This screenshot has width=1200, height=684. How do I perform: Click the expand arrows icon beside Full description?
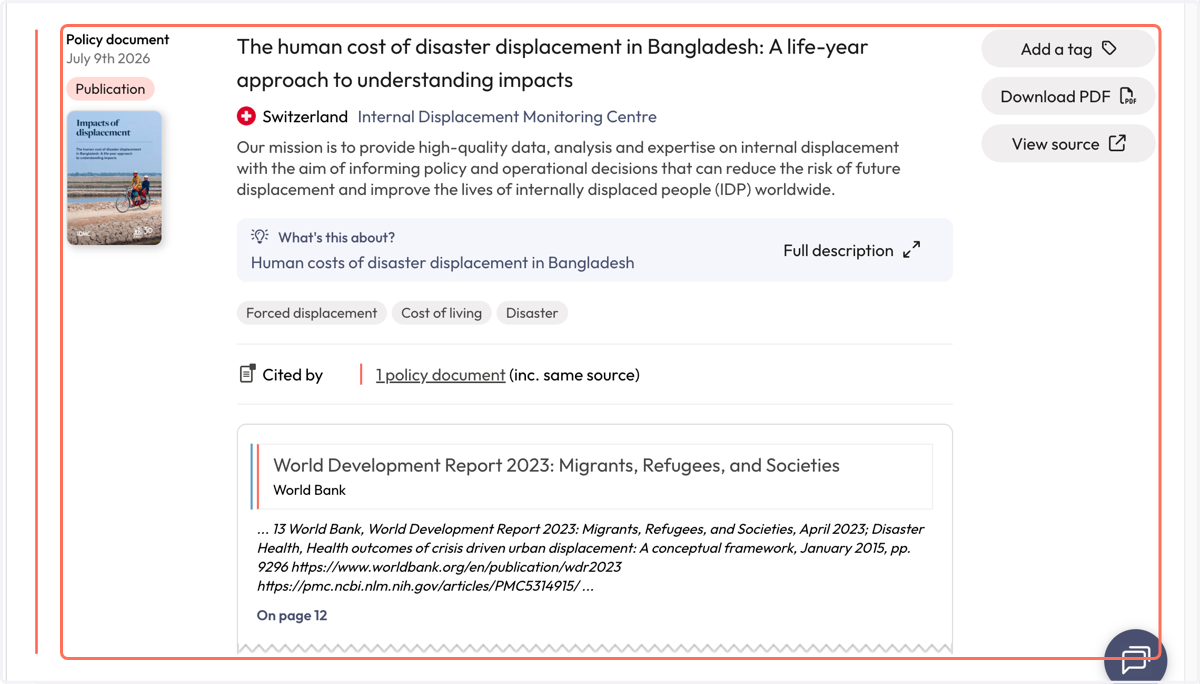point(911,250)
